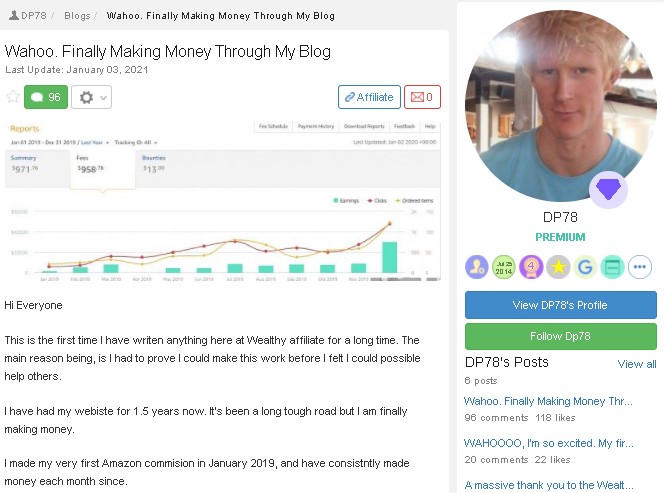Go to Blogs in the breadcrumb
The image size is (664, 493).
click(x=77, y=16)
